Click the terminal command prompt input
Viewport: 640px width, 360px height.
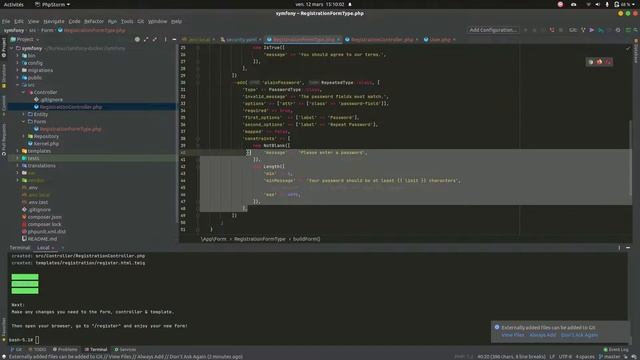pos(37,340)
